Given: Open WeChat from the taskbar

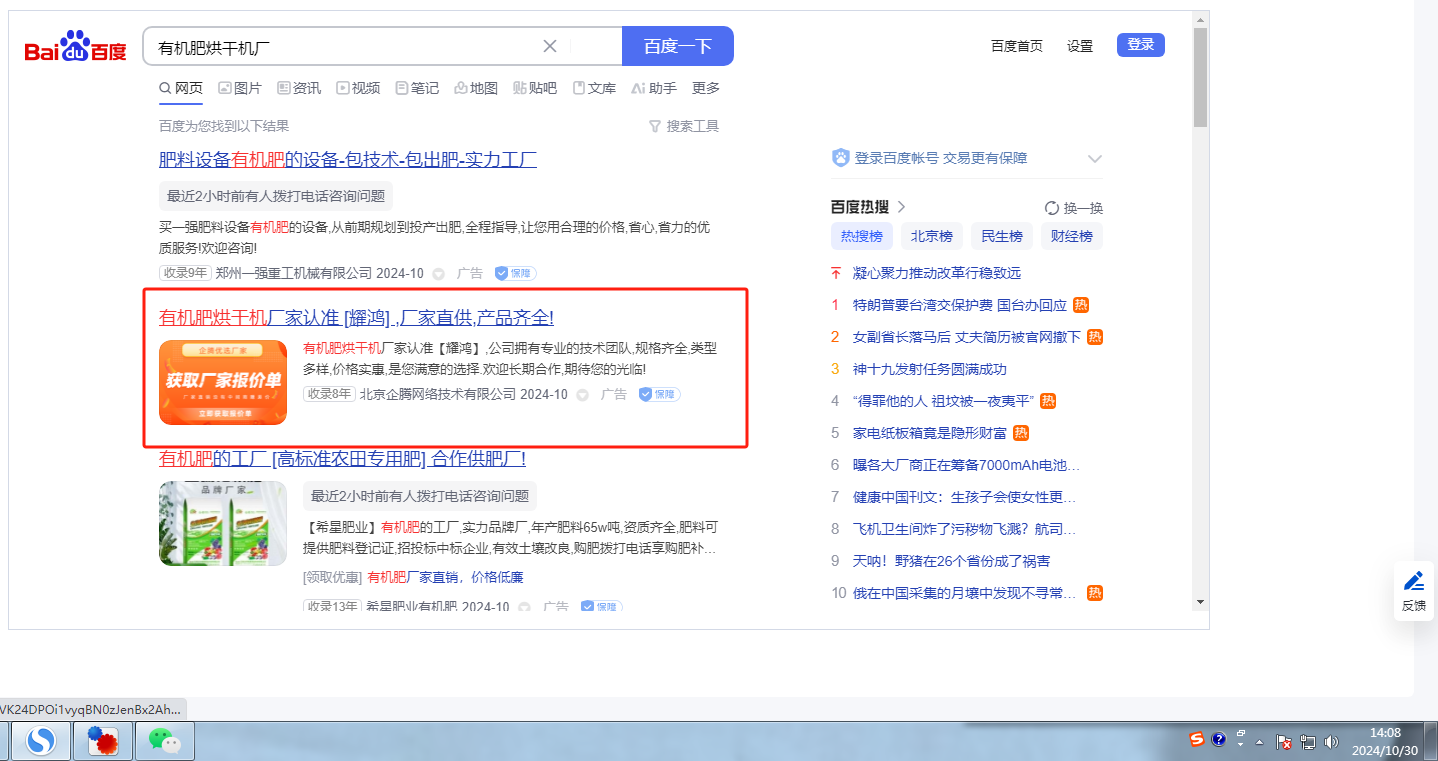Looking at the screenshot, I should (x=164, y=740).
